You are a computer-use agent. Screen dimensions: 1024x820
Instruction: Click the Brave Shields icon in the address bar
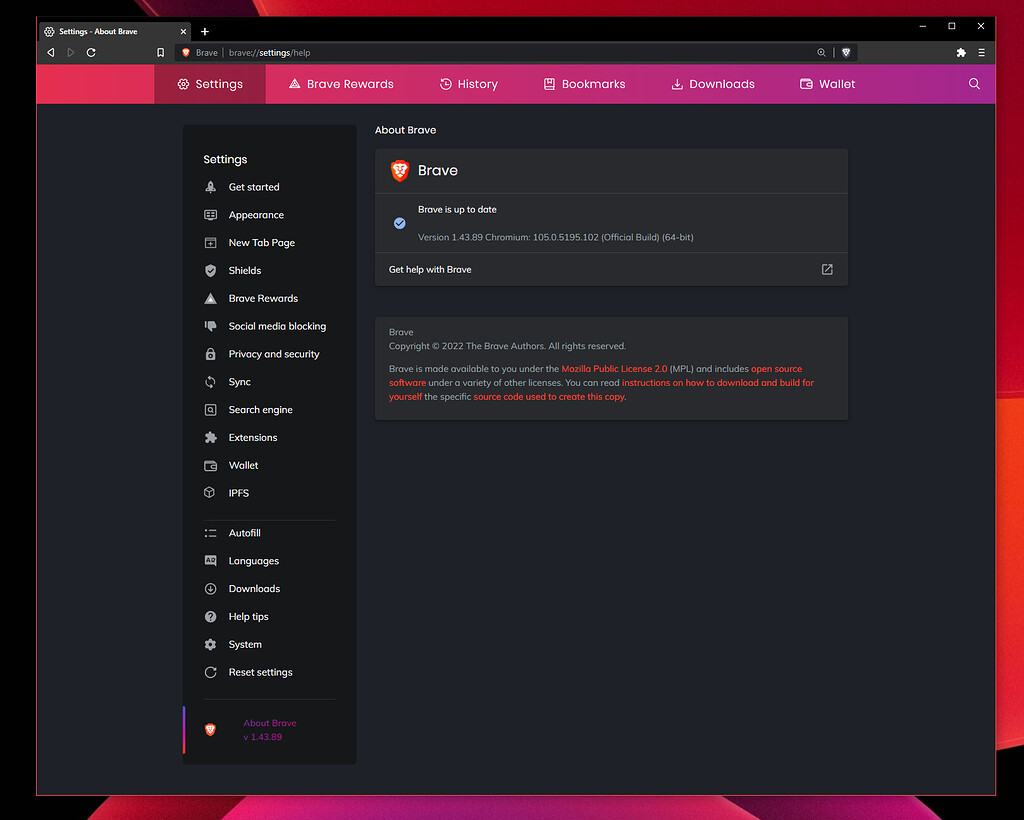(846, 52)
